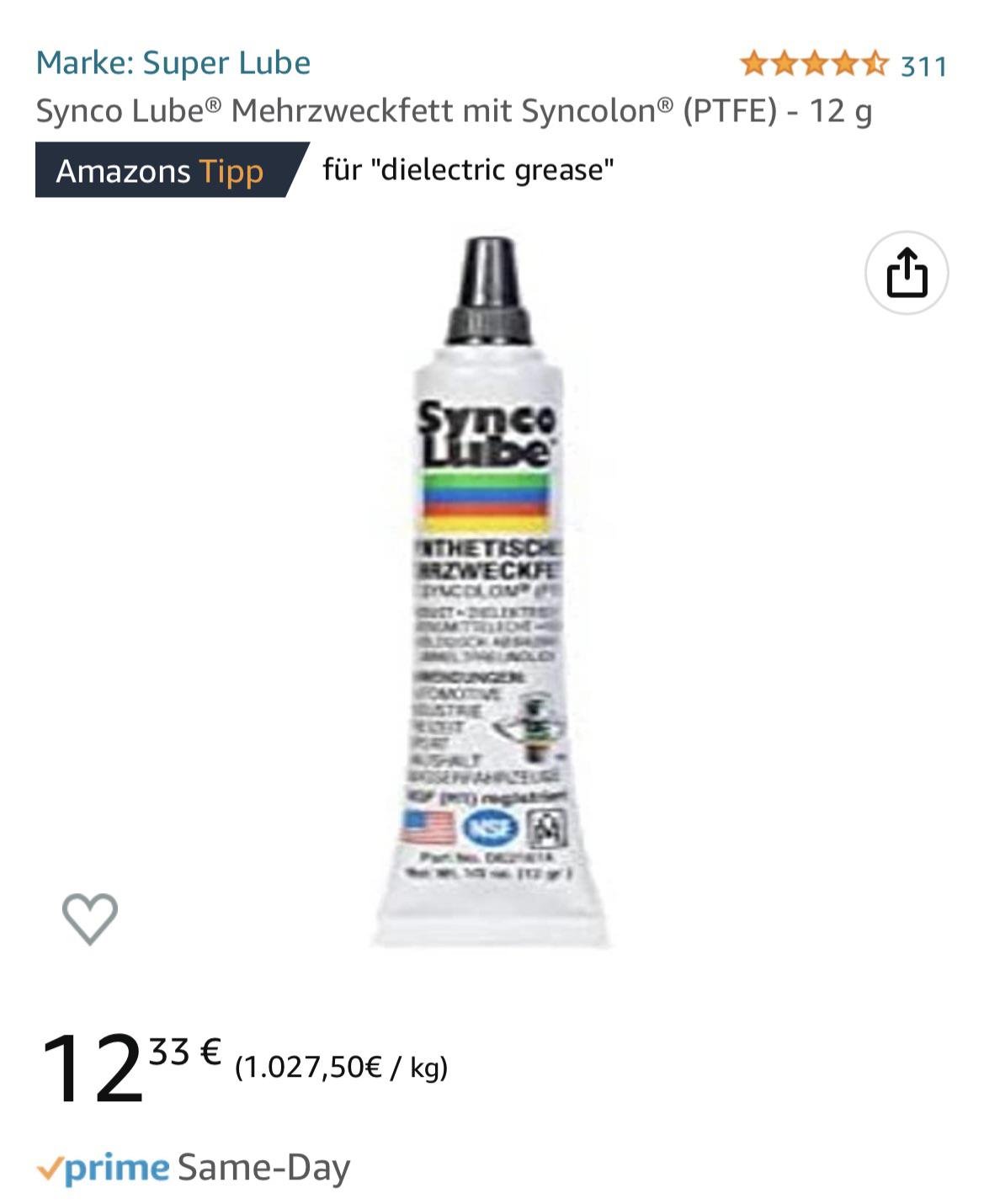Add product to wishlist via heart icon
This screenshot has width=984, height=1204.
tap(90, 918)
